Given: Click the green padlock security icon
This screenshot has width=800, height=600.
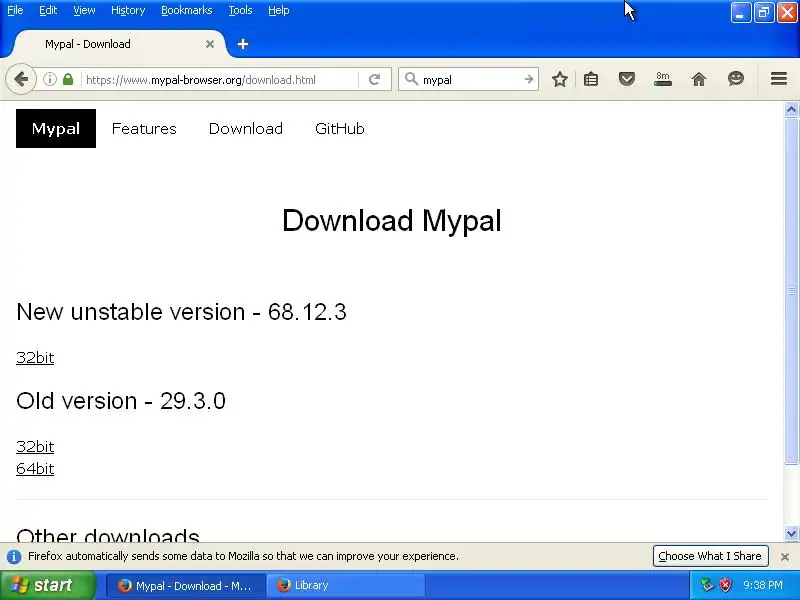Looking at the screenshot, I should point(68,79).
